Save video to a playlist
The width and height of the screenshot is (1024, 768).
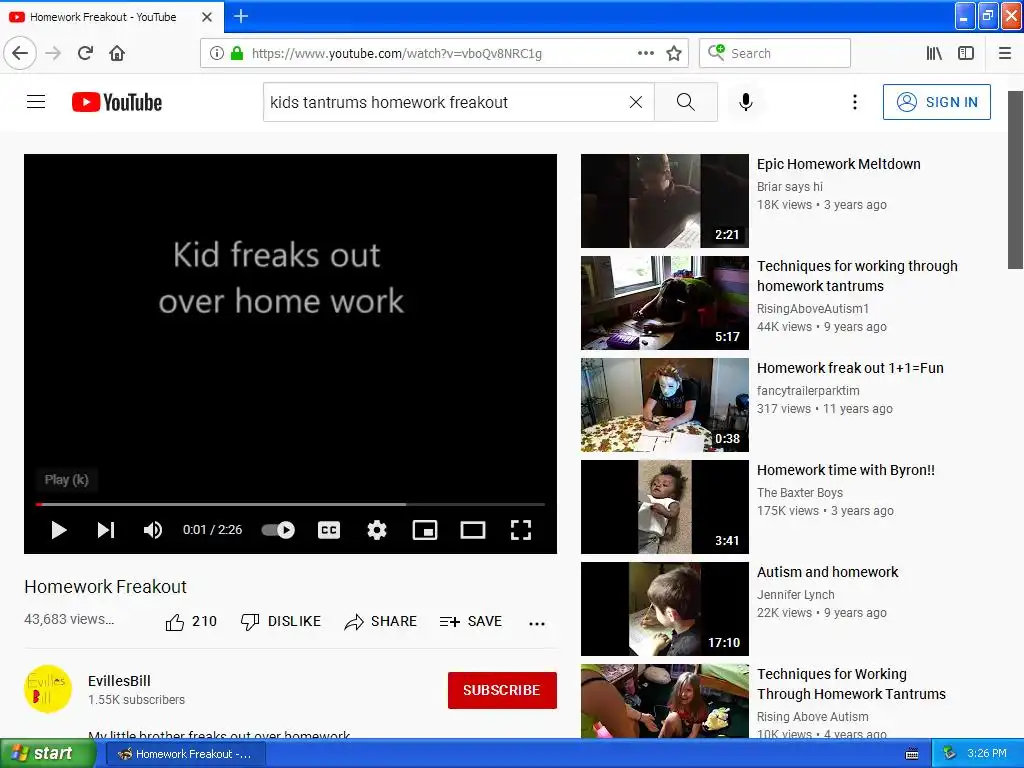[x=471, y=622]
